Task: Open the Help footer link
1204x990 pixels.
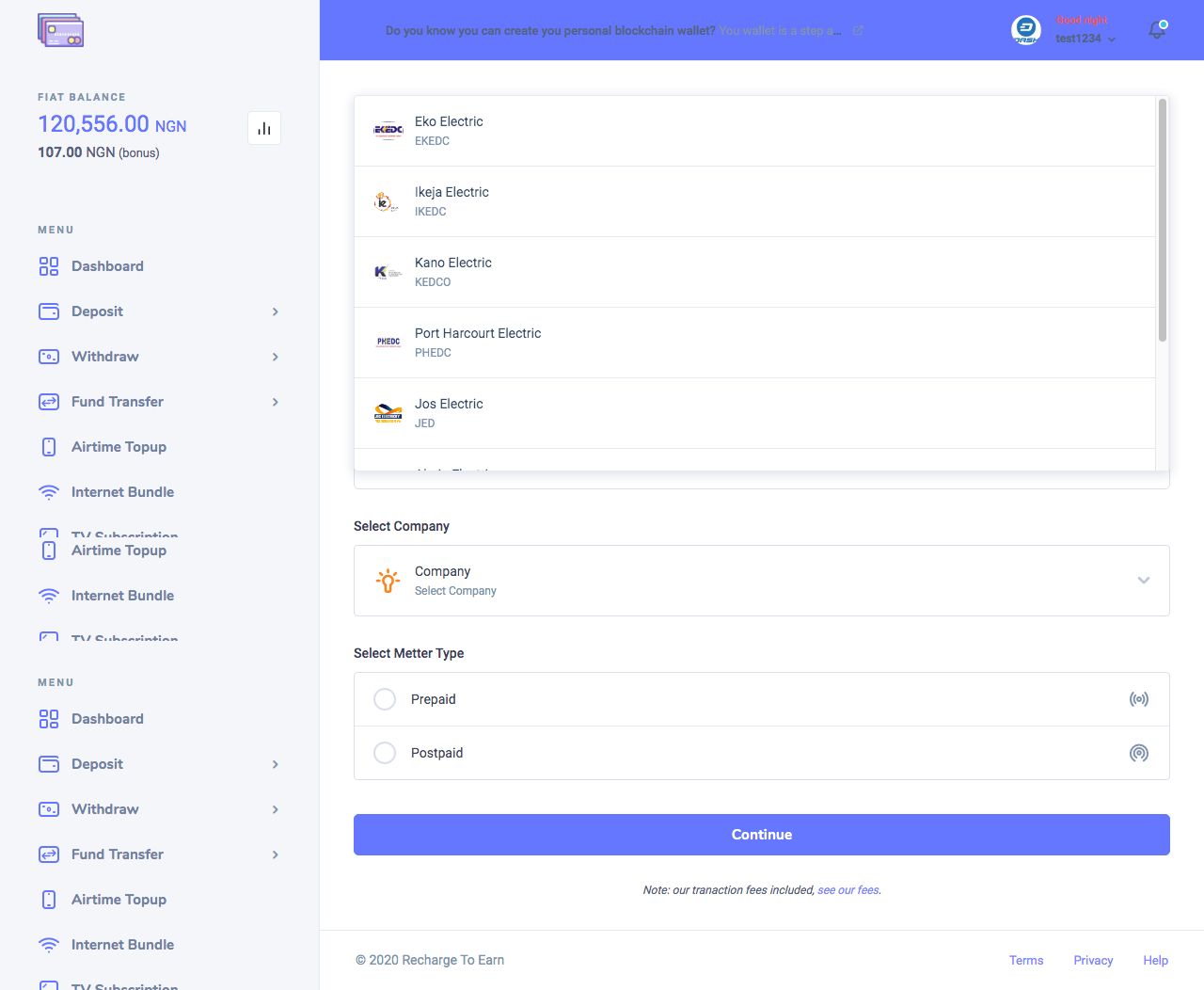Action: 1156,960
